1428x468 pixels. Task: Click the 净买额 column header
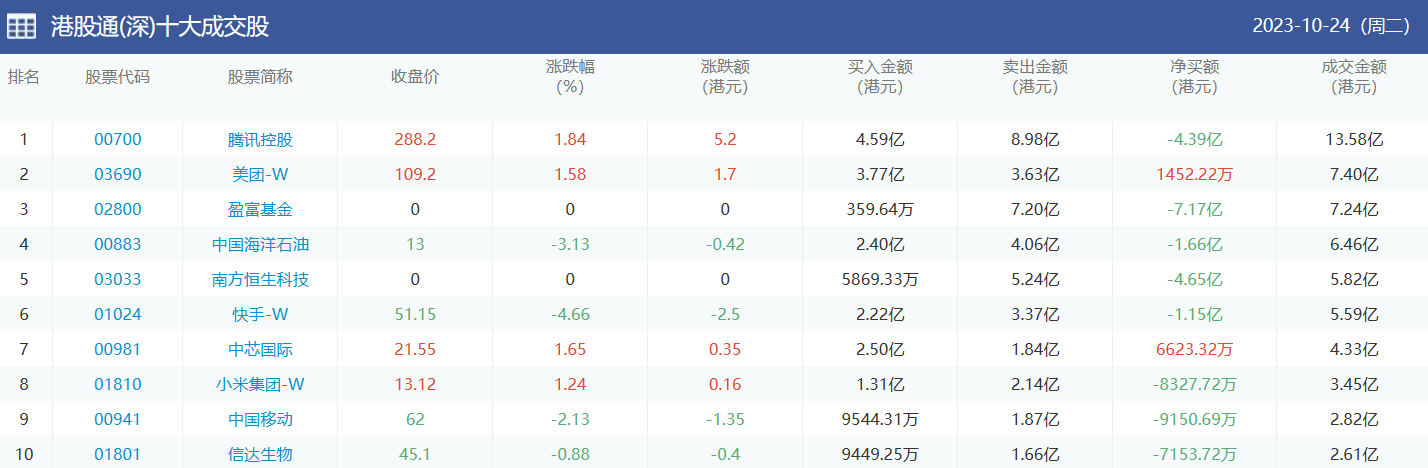(1195, 77)
